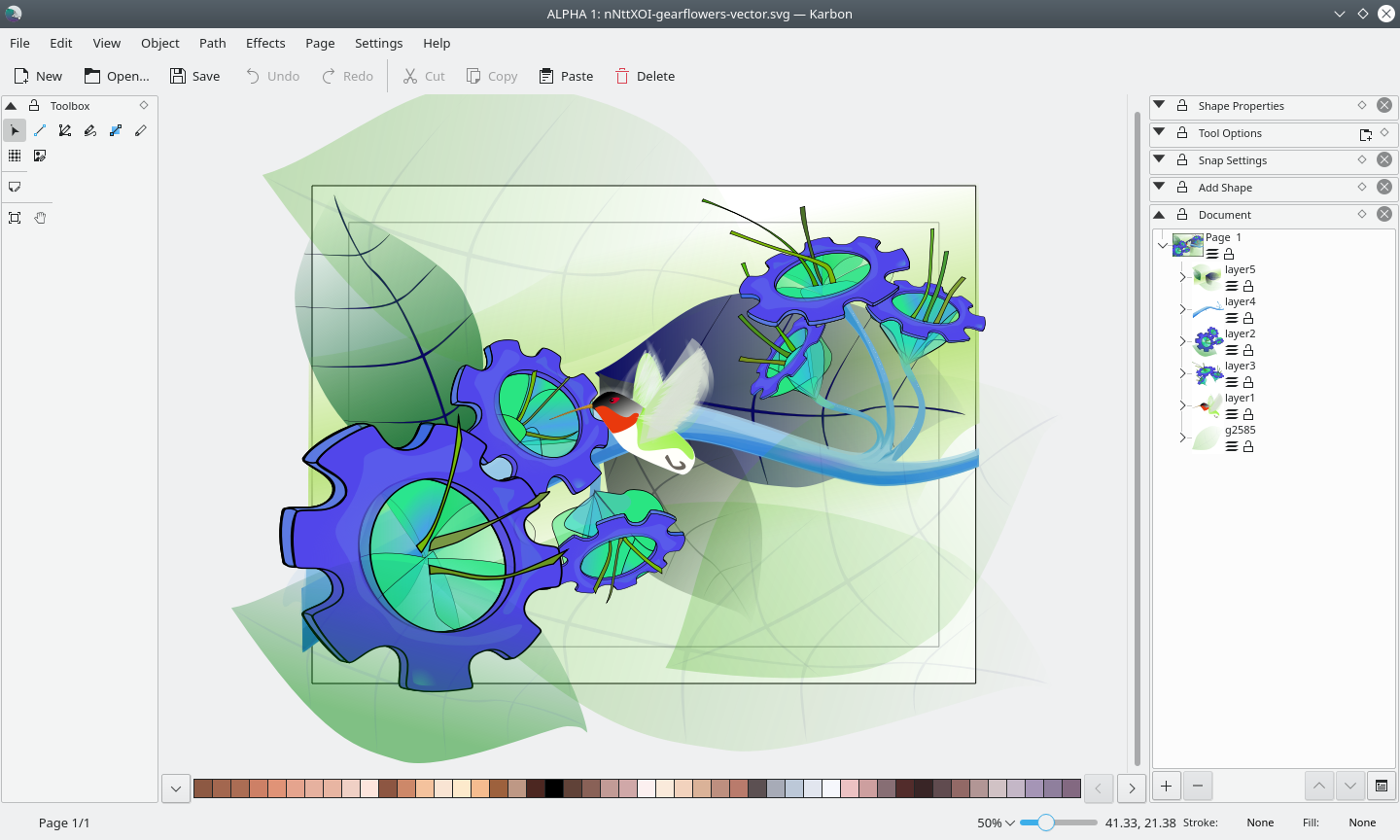1400x840 pixels.
Task: Select the straight line path tool
Action: point(40,130)
